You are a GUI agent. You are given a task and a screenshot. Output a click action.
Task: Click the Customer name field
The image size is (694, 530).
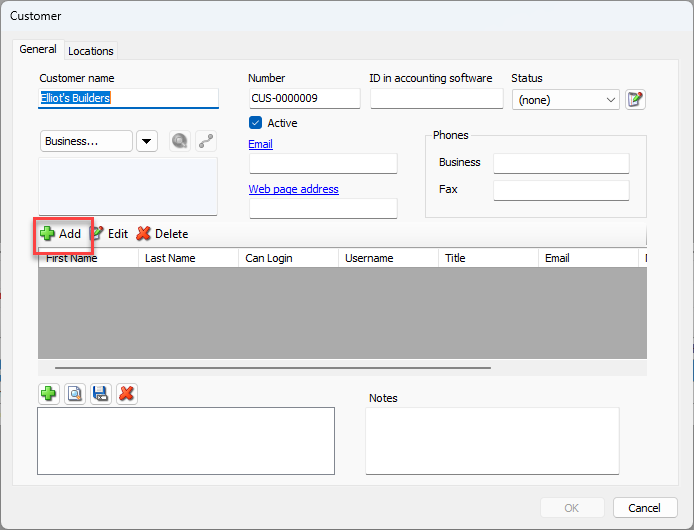tap(128, 98)
